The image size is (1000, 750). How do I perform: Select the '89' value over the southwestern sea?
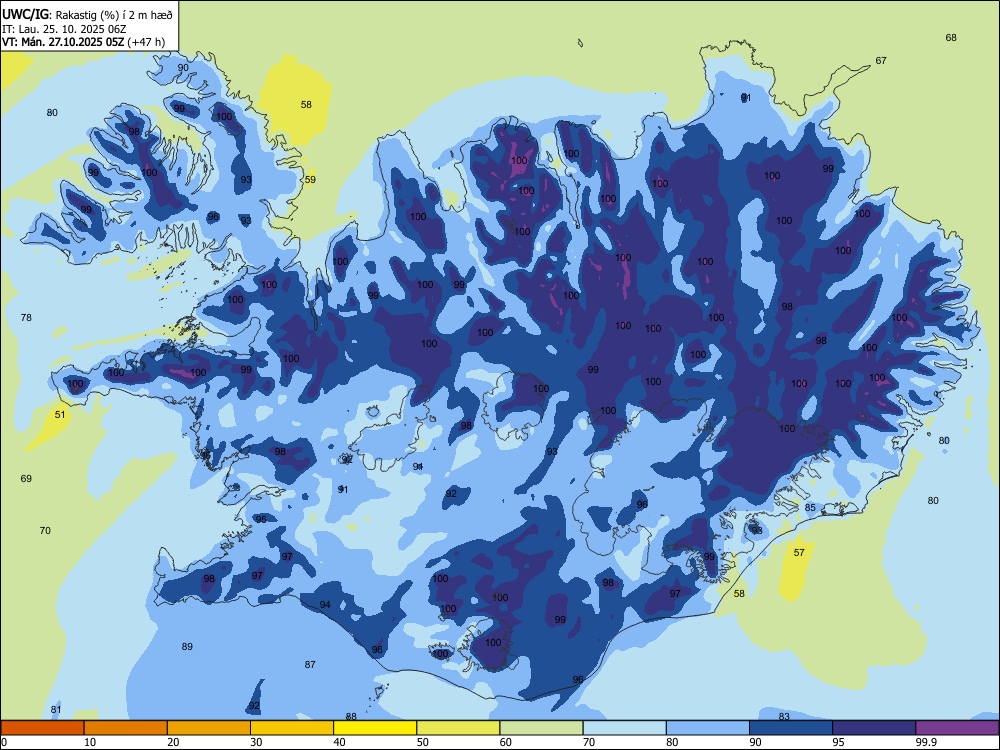187,647
